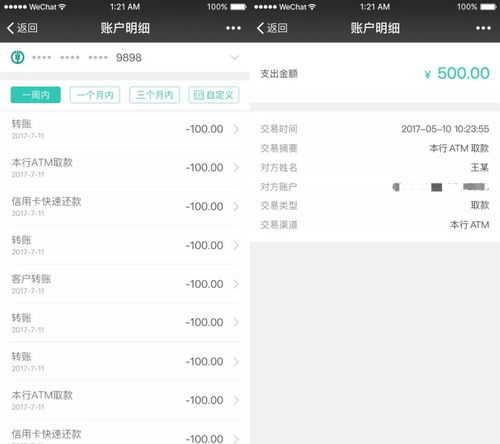Click the 交易渠道 label

pyautogui.click(x=279, y=225)
